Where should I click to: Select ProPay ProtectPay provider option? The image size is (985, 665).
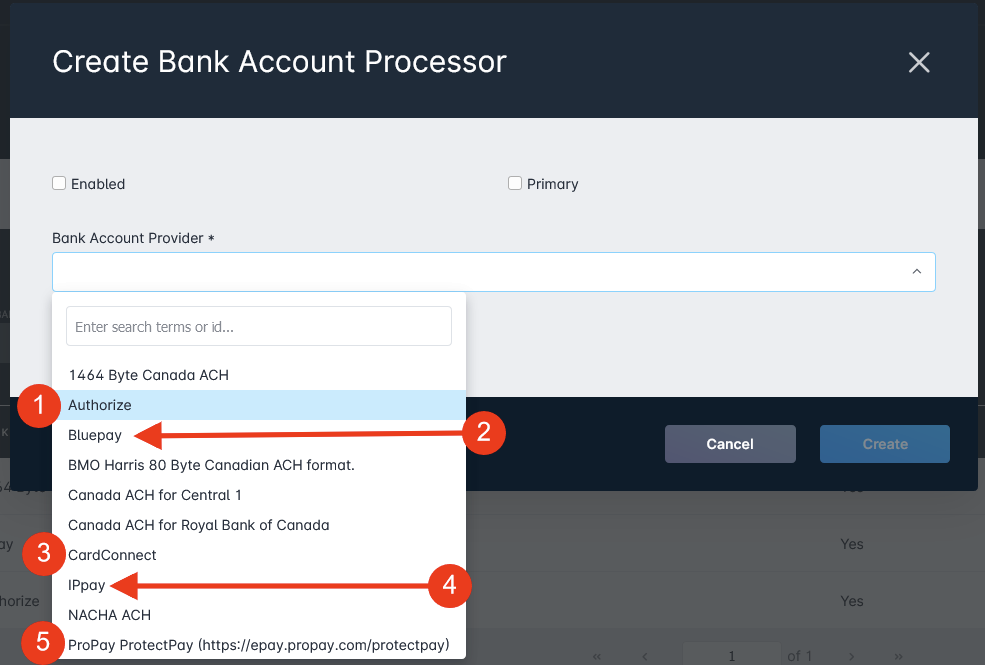tap(259, 645)
